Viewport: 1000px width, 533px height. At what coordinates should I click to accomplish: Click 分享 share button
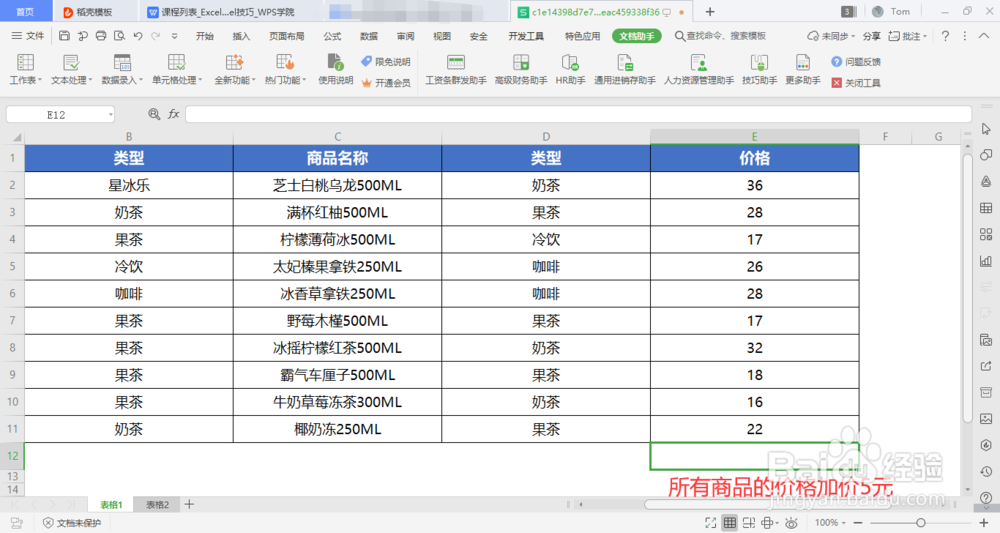tap(871, 36)
